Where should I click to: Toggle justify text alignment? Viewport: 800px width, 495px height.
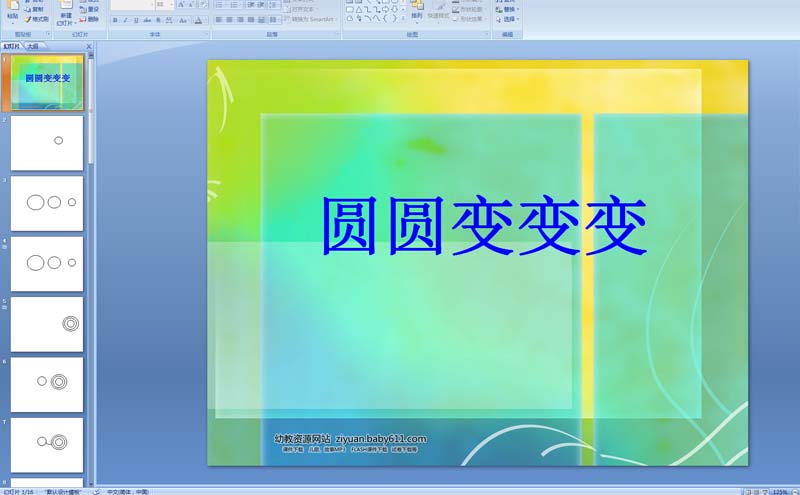[x=251, y=20]
